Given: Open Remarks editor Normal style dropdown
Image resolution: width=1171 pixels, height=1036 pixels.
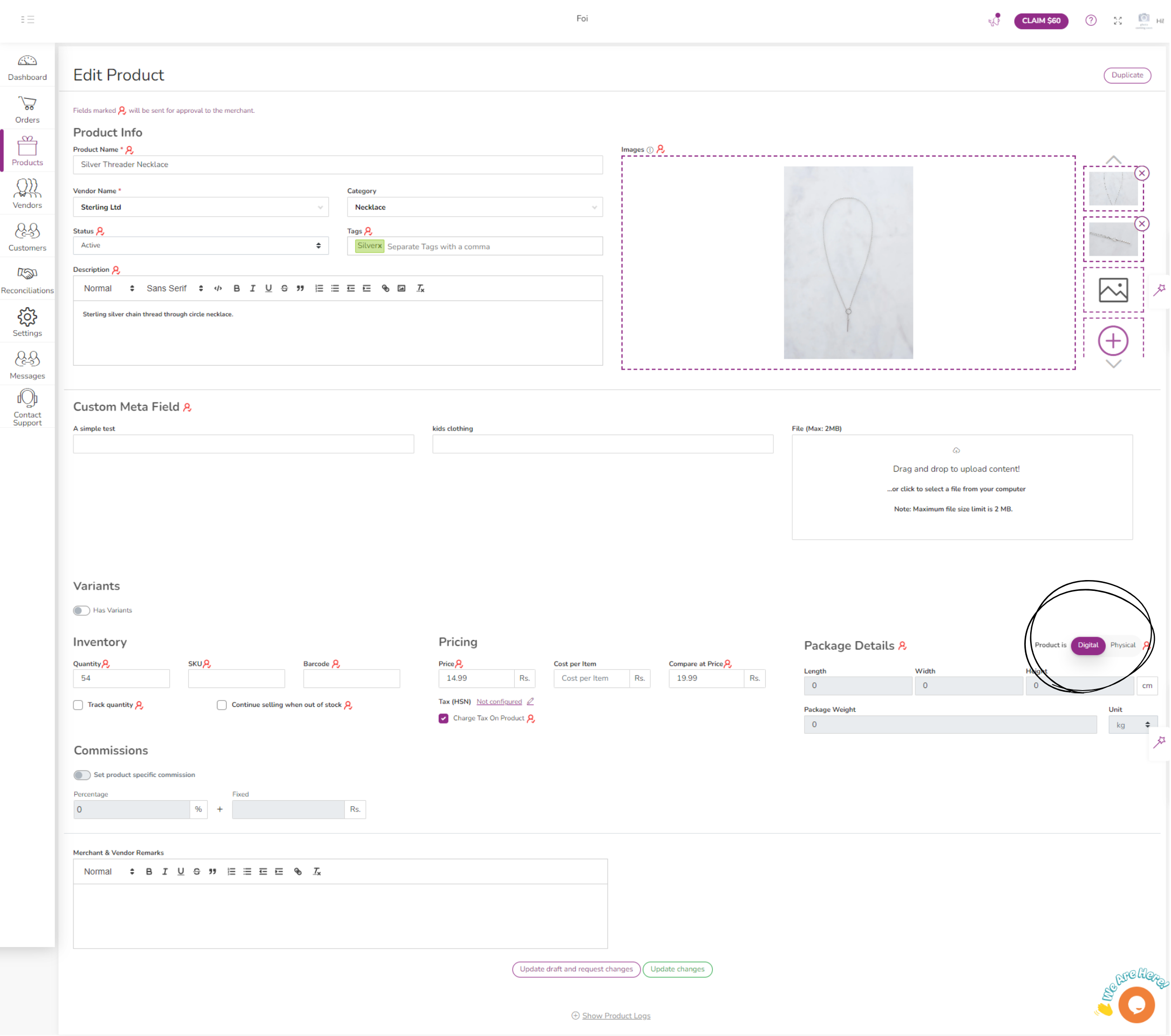Looking at the screenshot, I should [x=109, y=872].
